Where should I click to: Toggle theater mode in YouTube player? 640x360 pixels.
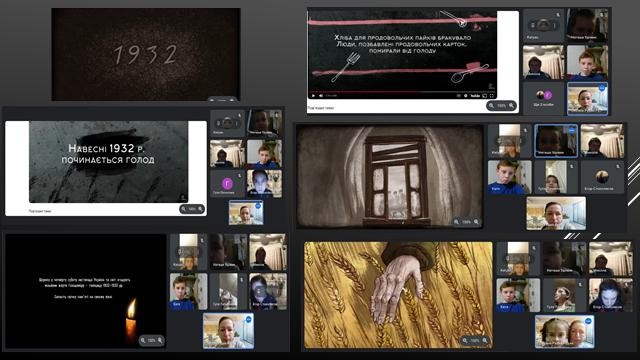(484, 96)
